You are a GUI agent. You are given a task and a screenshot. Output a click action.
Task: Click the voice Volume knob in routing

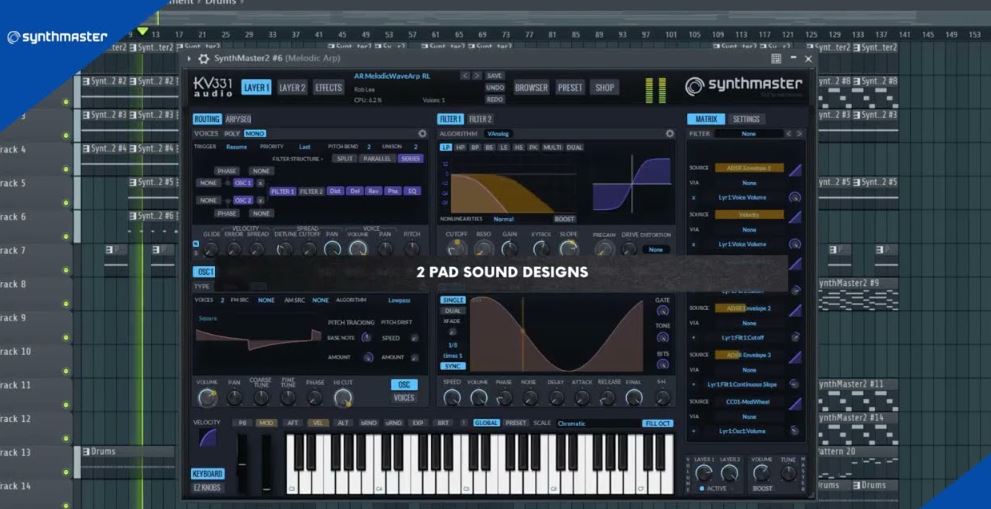[x=358, y=248]
